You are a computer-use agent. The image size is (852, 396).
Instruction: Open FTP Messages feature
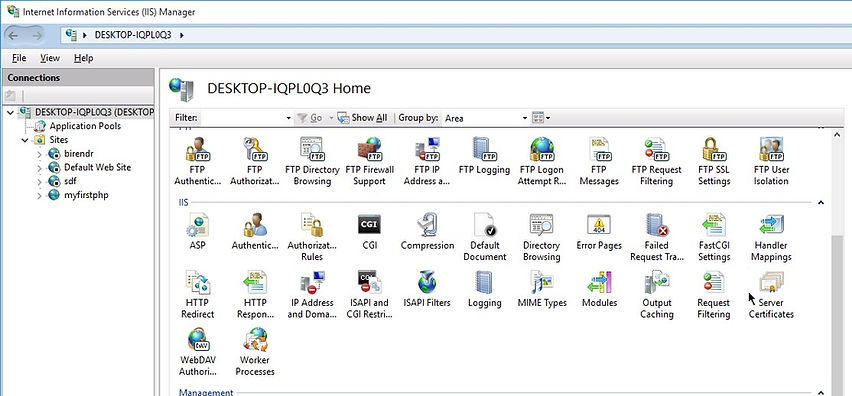[x=599, y=161]
